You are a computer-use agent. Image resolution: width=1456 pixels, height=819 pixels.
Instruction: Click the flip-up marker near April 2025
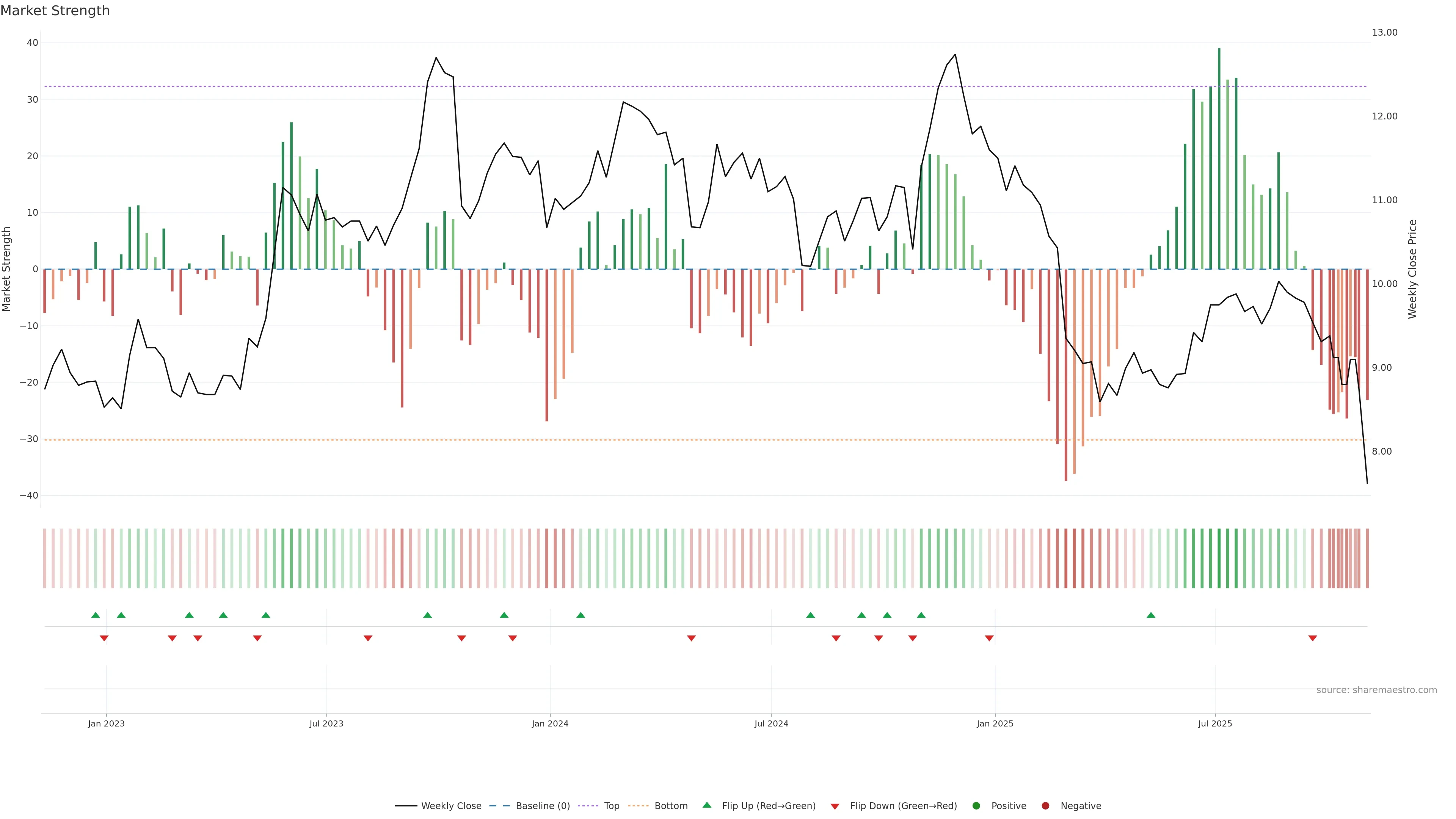(x=1151, y=615)
